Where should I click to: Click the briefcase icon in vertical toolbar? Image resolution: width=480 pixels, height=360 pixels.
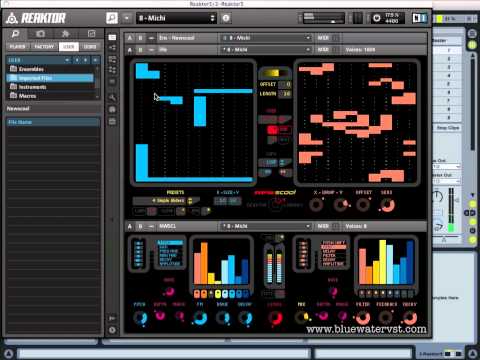[x=112, y=122]
